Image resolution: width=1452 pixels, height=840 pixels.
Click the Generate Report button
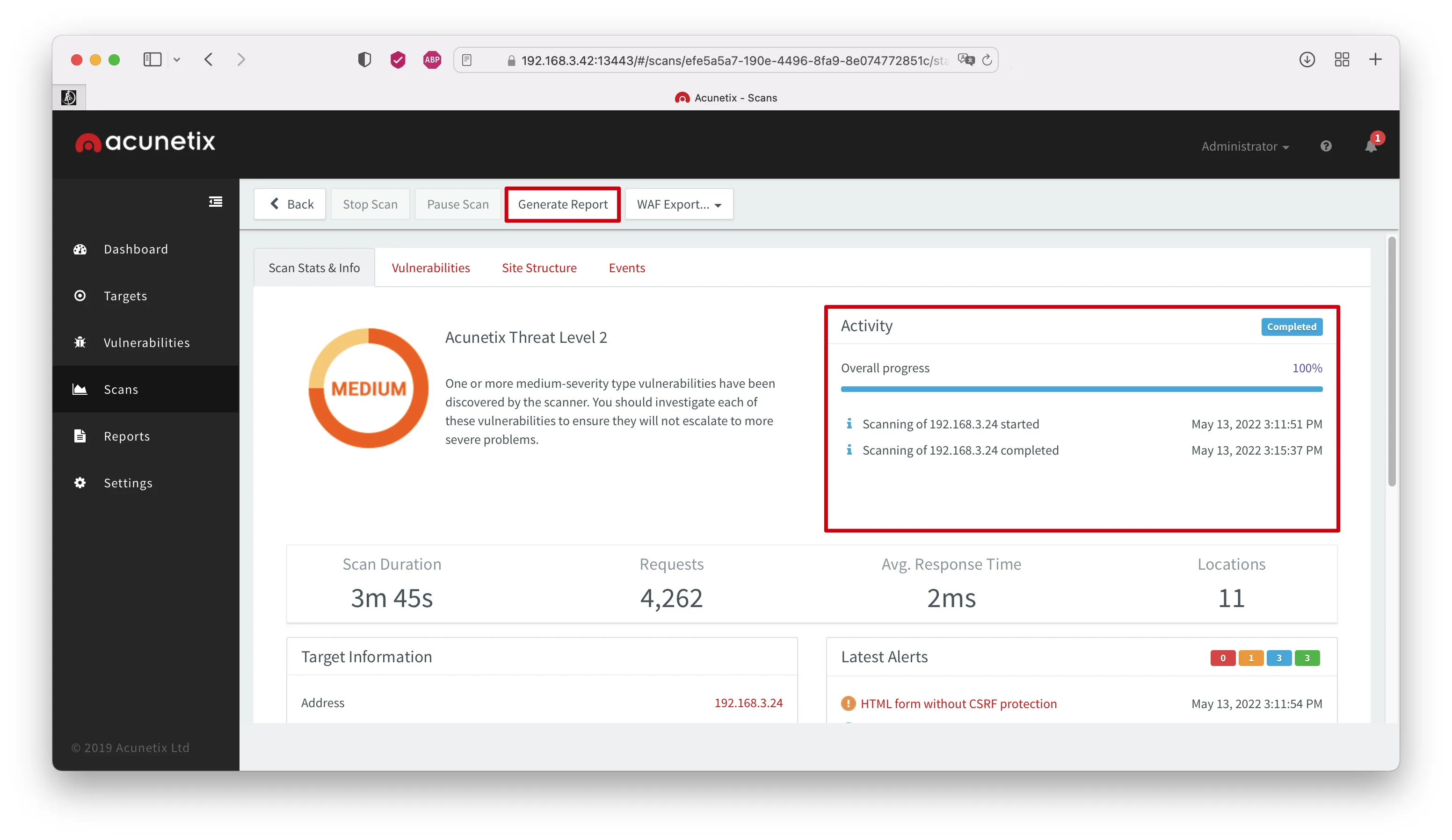563,204
